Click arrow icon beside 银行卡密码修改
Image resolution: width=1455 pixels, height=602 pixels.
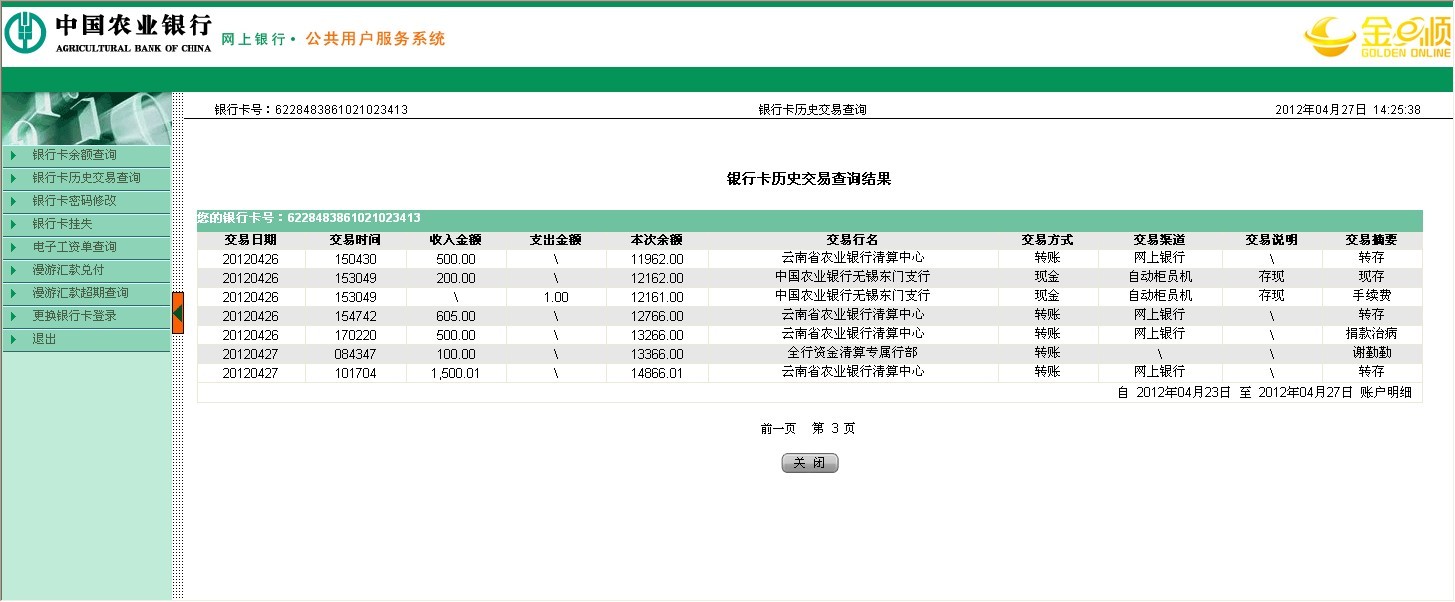14,201
